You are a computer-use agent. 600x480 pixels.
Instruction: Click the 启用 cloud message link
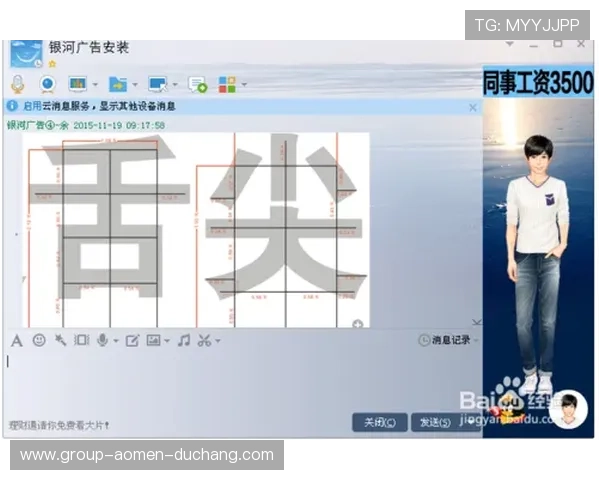[32, 106]
